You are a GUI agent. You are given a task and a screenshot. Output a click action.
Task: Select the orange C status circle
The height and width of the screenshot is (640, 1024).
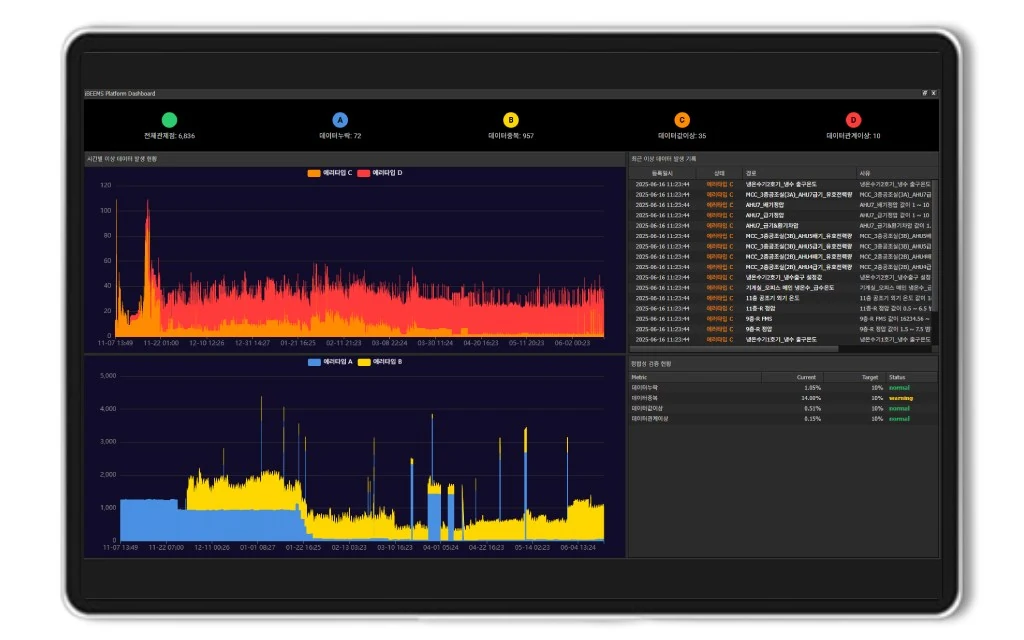coord(682,120)
